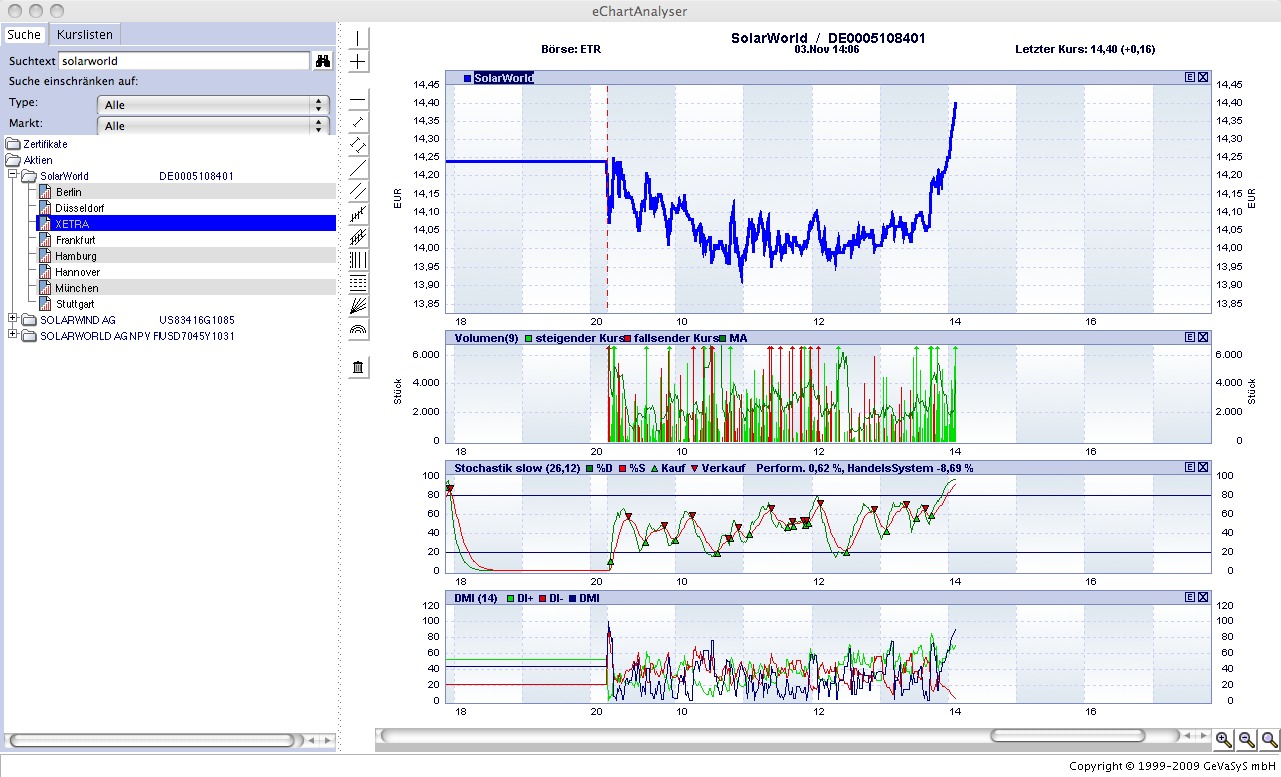Click the zoom out magnifier icon
Screen dimensions: 1281x777
click(1246, 740)
